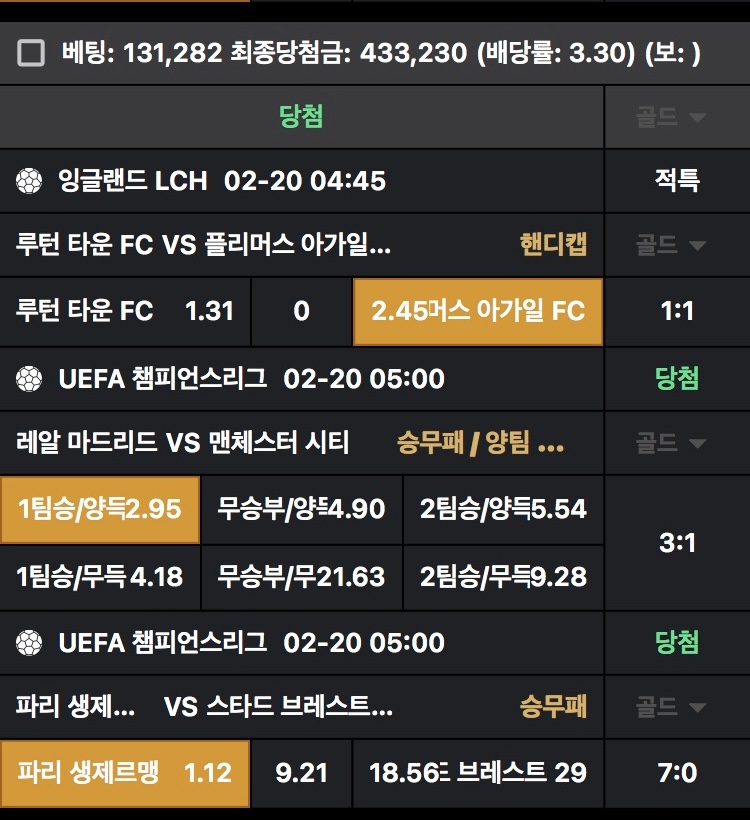This screenshot has width=750, height=820.
Task: Select 18.56 브레스트 29 away odds
Action: tap(478, 773)
